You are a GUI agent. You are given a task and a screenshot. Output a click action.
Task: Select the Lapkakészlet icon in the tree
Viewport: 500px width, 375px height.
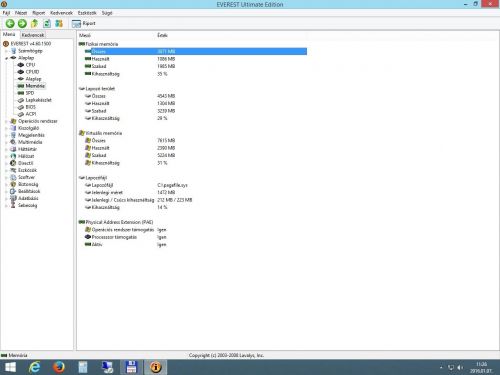click(21, 100)
